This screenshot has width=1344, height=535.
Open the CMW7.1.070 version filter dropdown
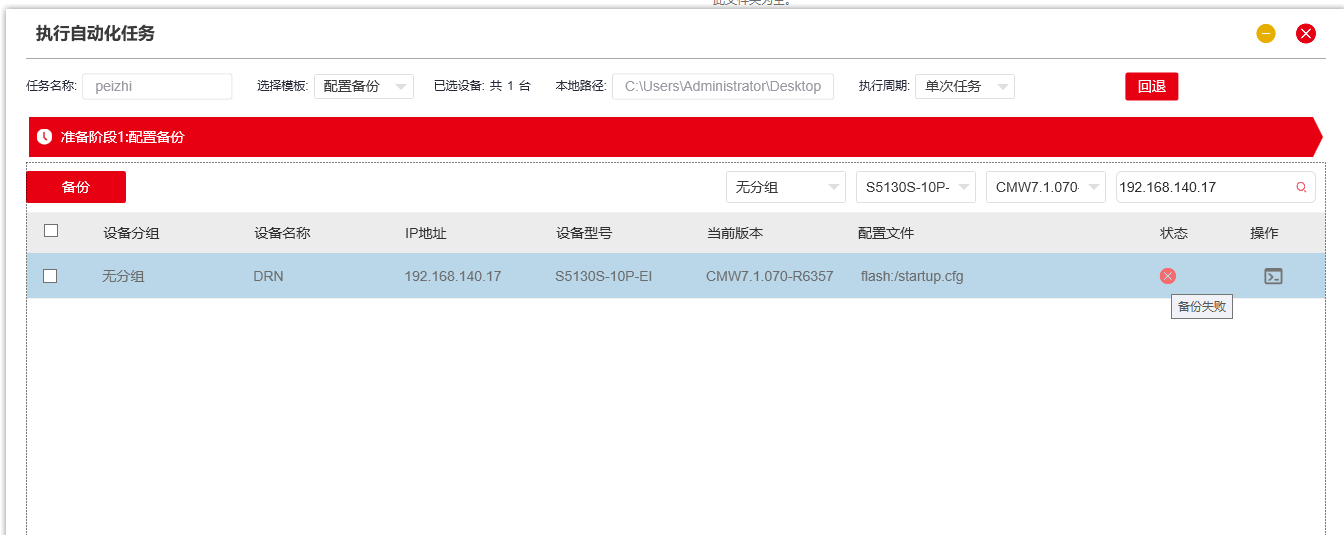pos(1045,187)
